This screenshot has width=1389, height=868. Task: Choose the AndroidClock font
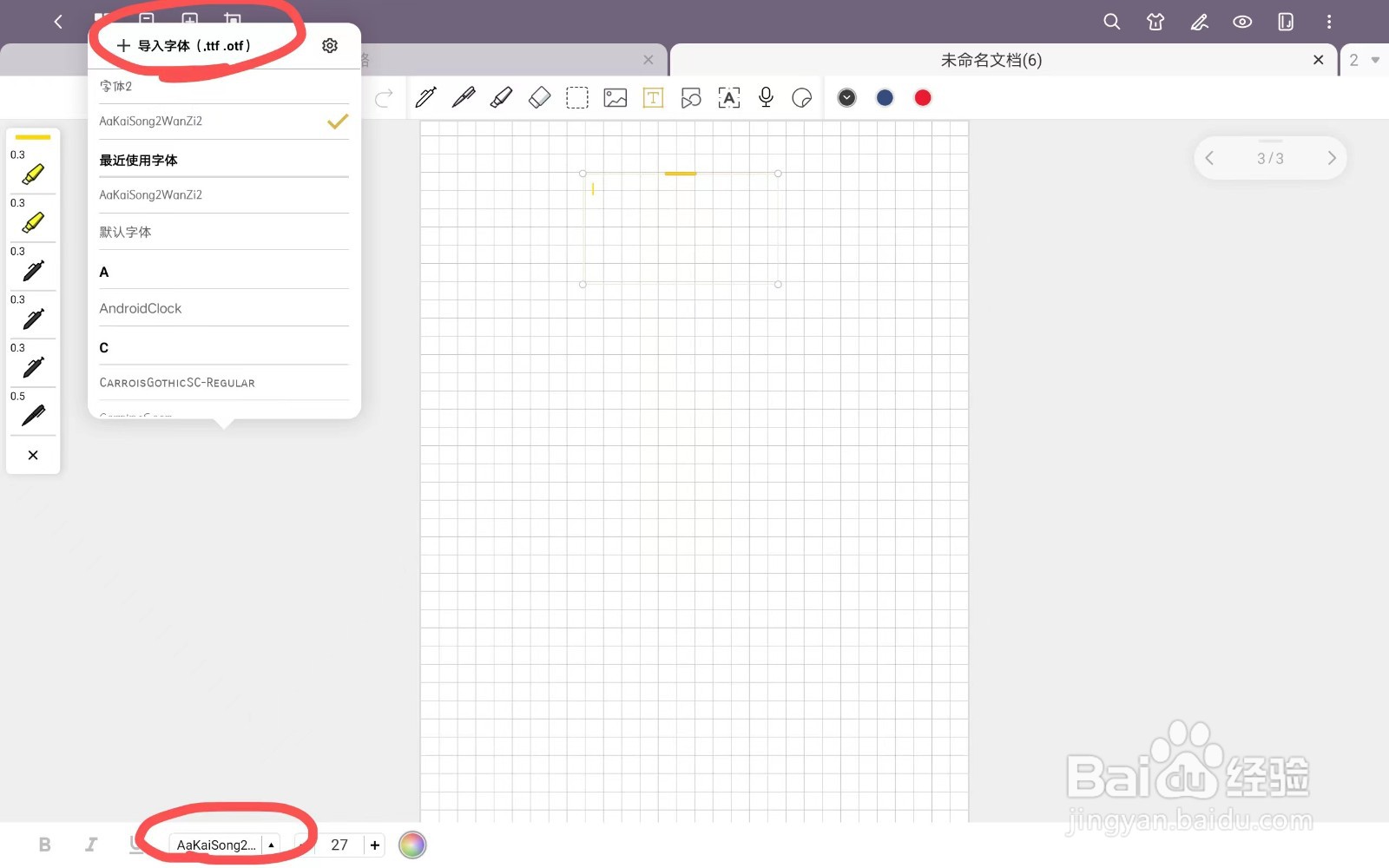click(224, 308)
